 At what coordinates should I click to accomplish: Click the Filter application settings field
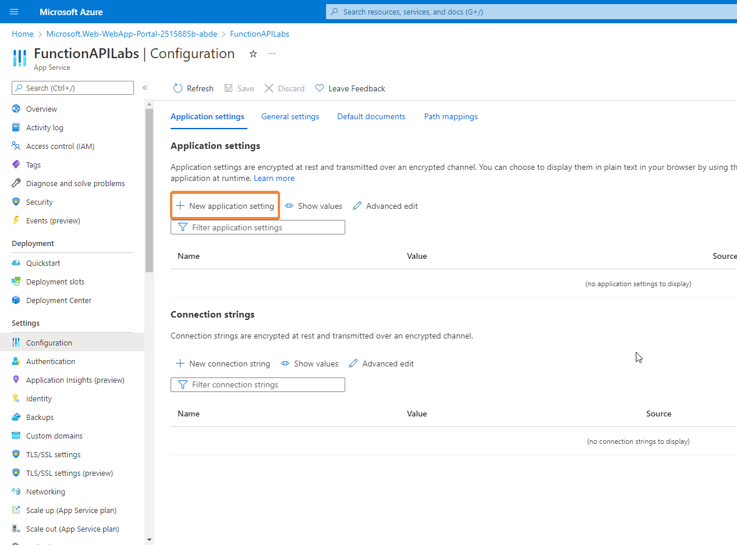(x=264, y=227)
